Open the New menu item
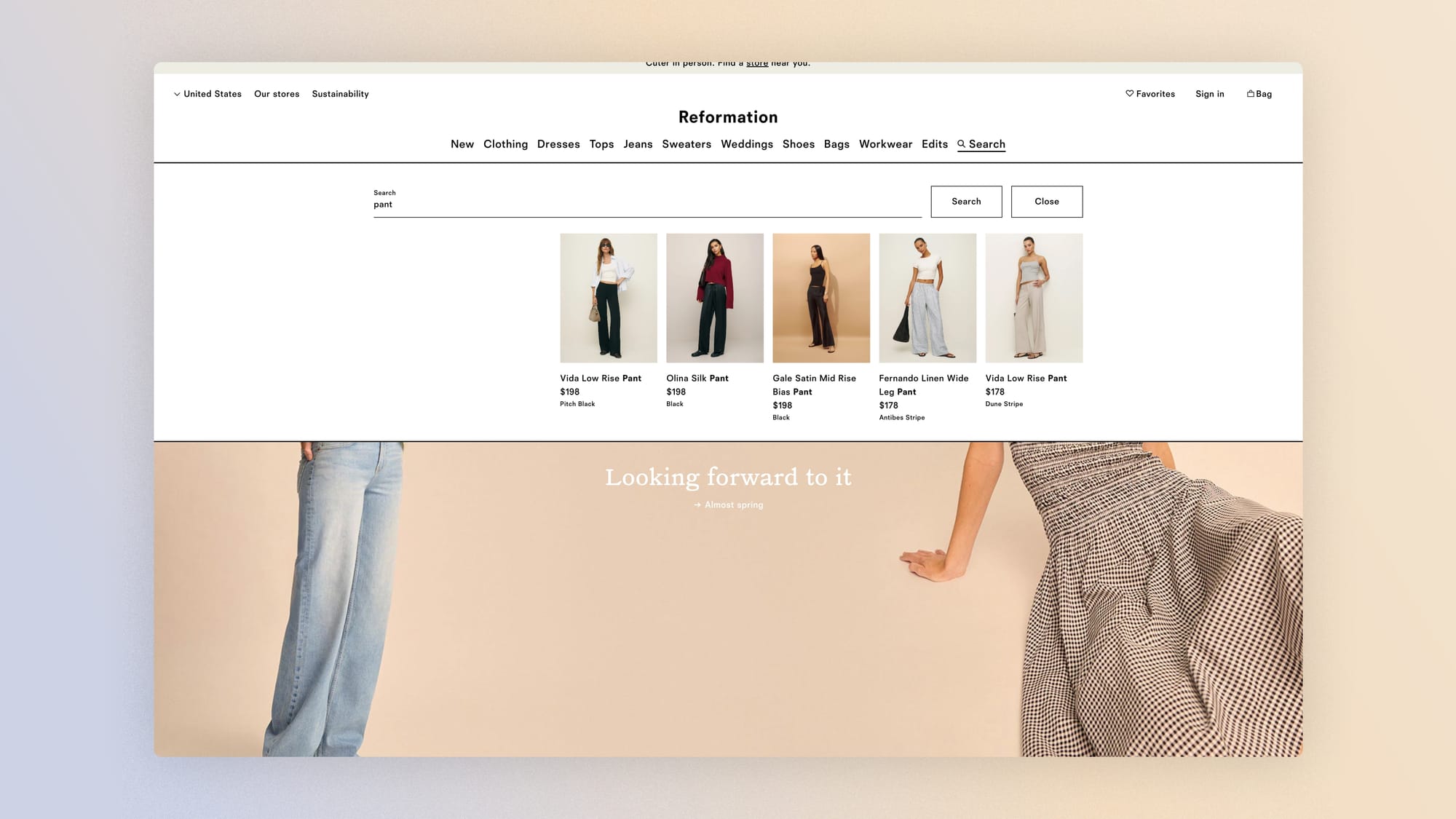 (x=462, y=144)
